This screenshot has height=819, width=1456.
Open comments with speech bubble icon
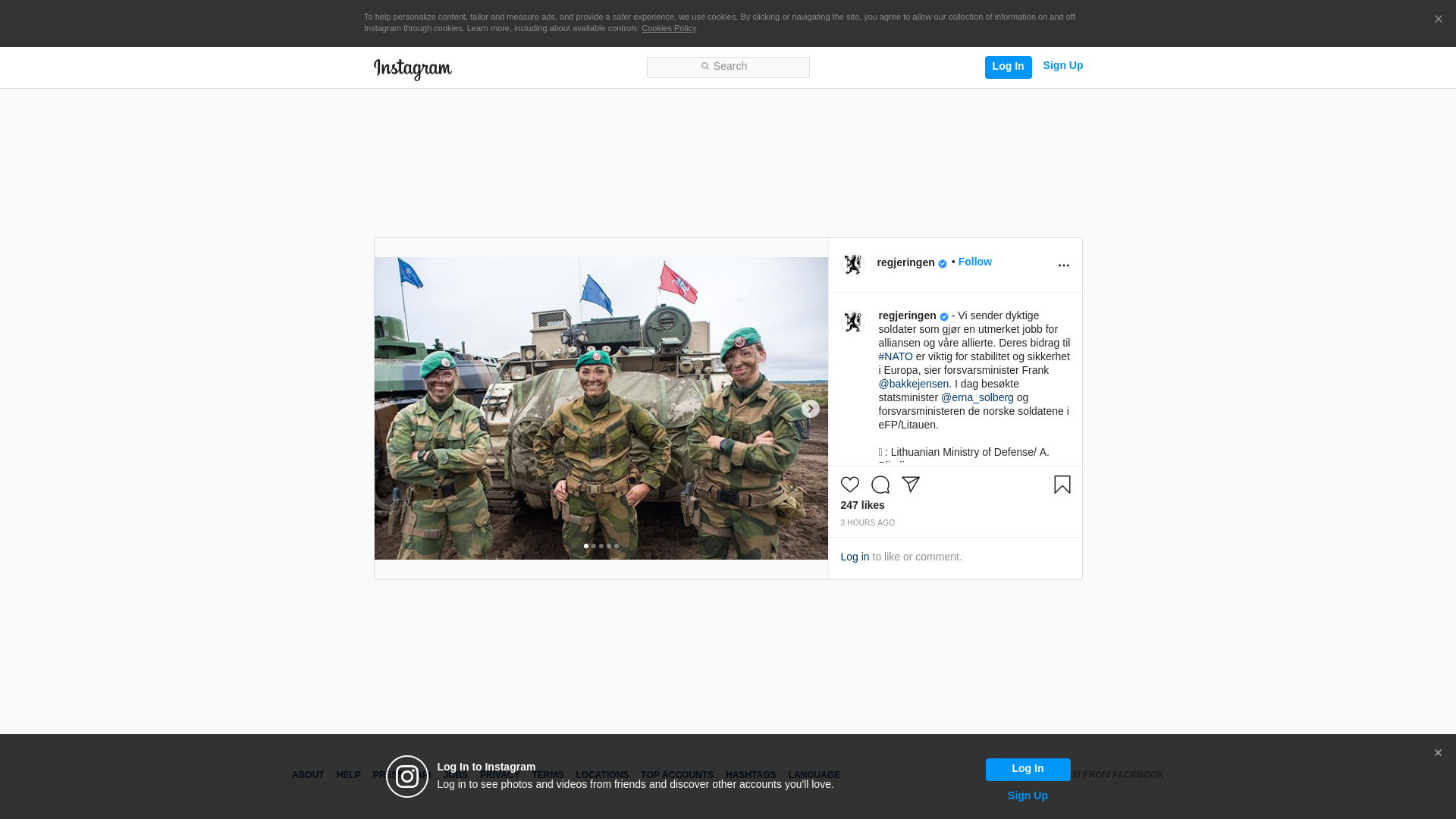pos(880,485)
